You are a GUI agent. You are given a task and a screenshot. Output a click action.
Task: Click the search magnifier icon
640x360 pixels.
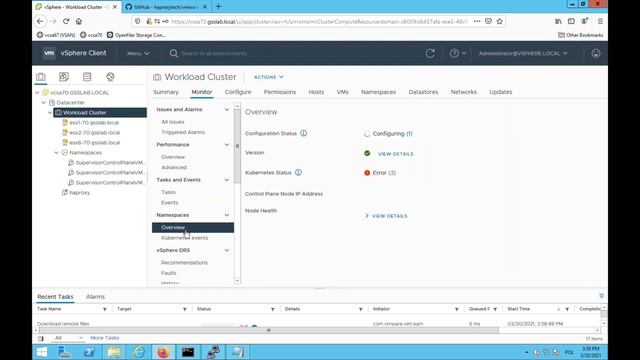(173, 53)
